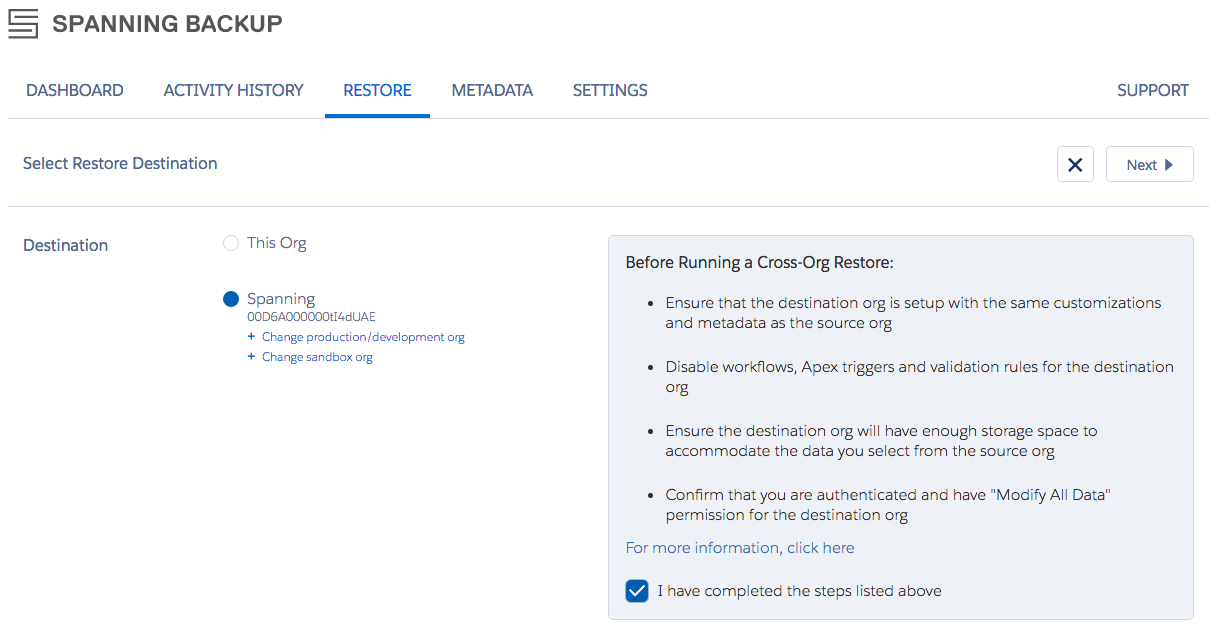Image resolution: width=1215 pixels, height=628 pixels.
Task: Go to the Metadata tab
Action: [492, 90]
